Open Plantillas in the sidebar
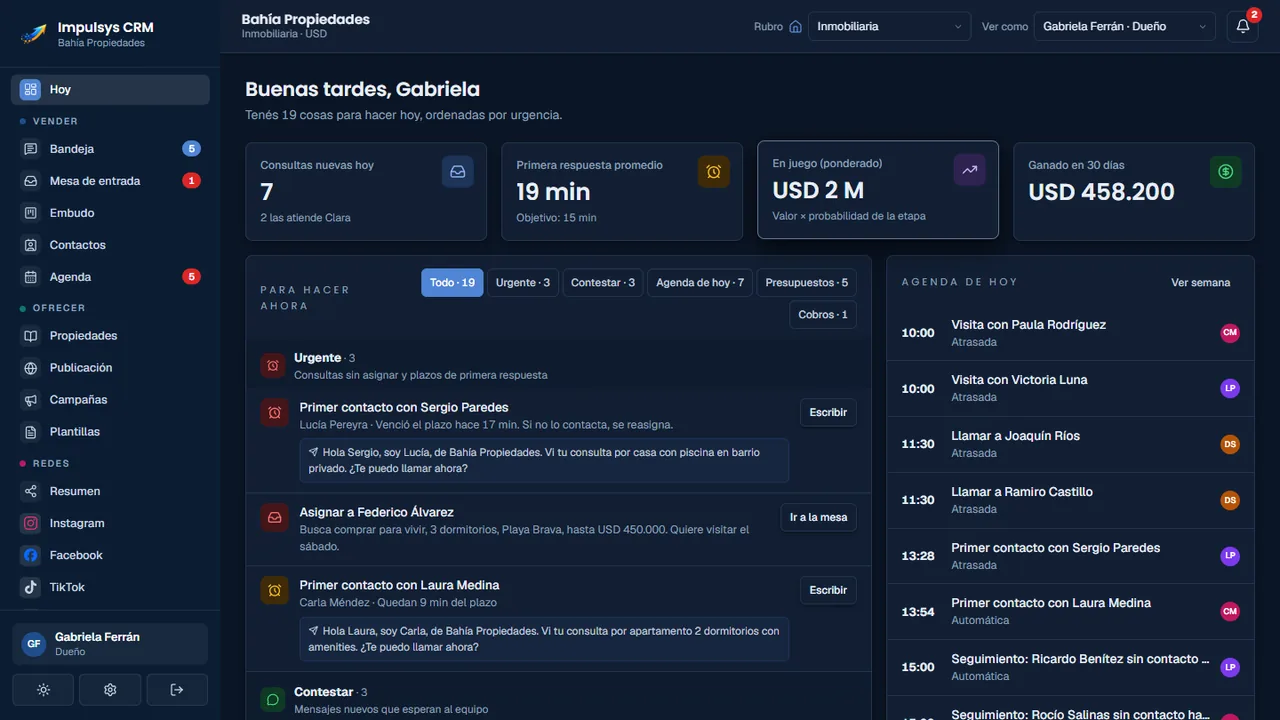 coord(110,432)
